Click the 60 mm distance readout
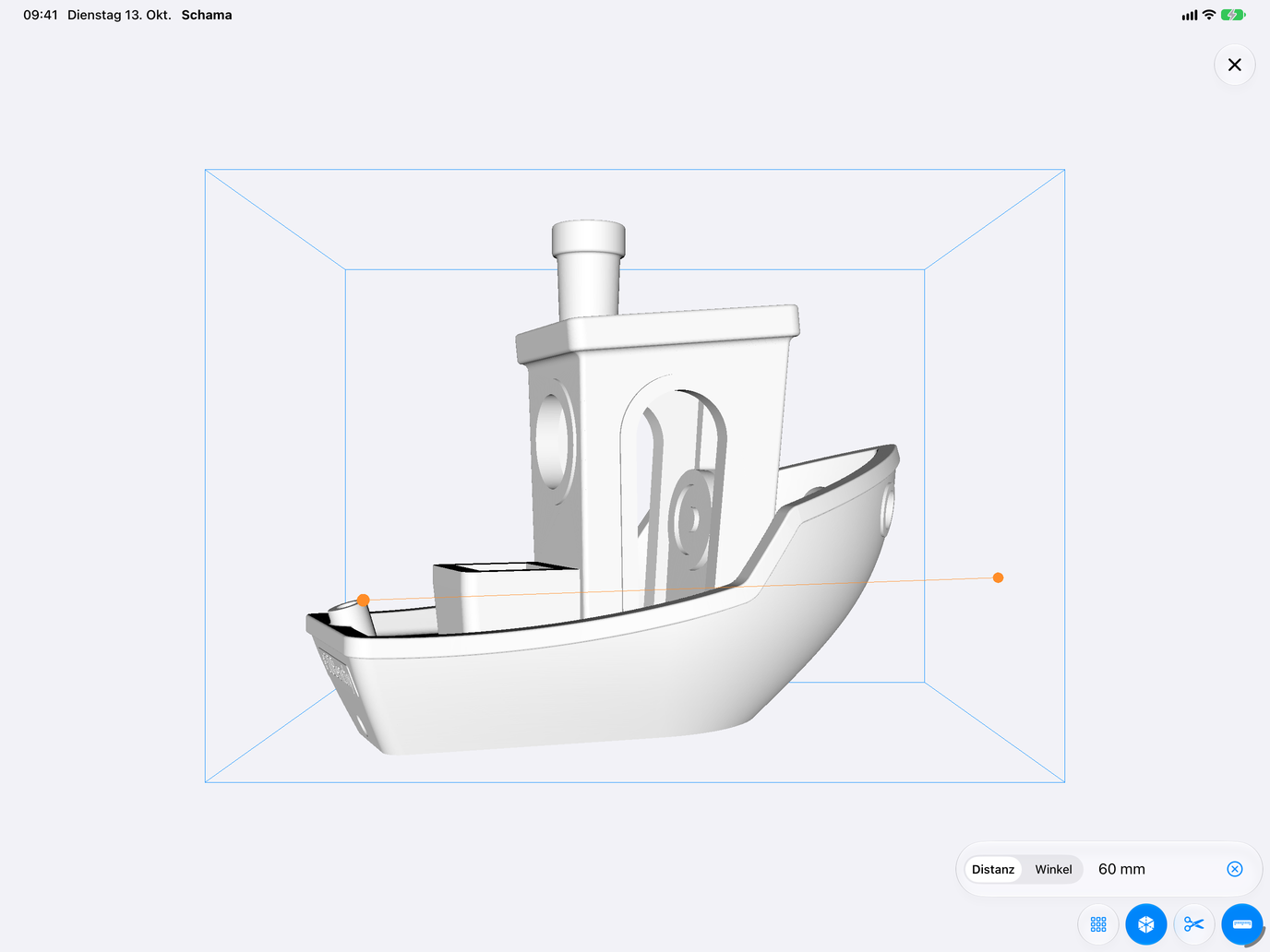 coord(1121,869)
